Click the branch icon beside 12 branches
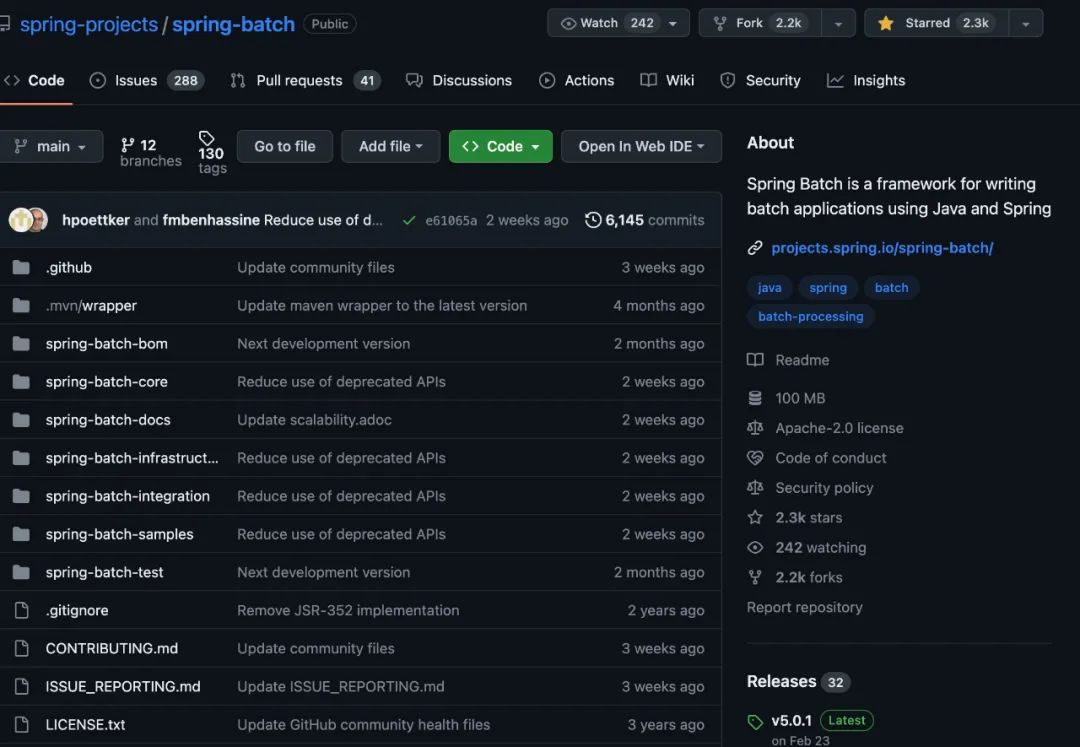Screen dimensions: 1080x747 (127, 145)
